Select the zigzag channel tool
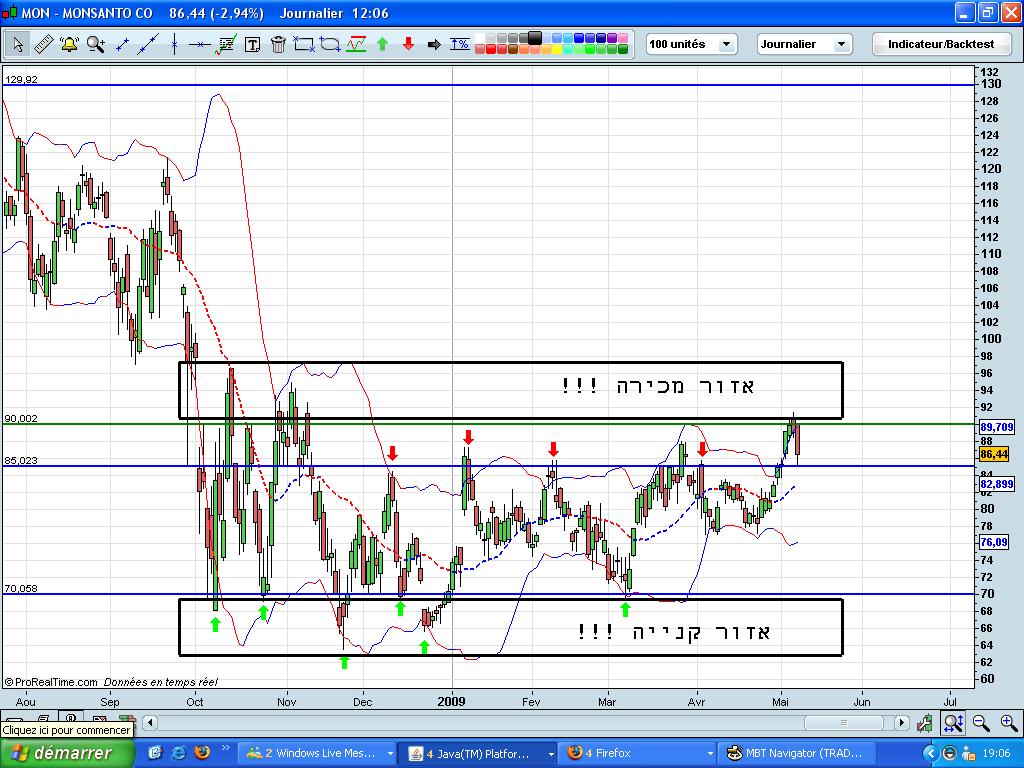This screenshot has width=1024, height=768. tap(356, 44)
